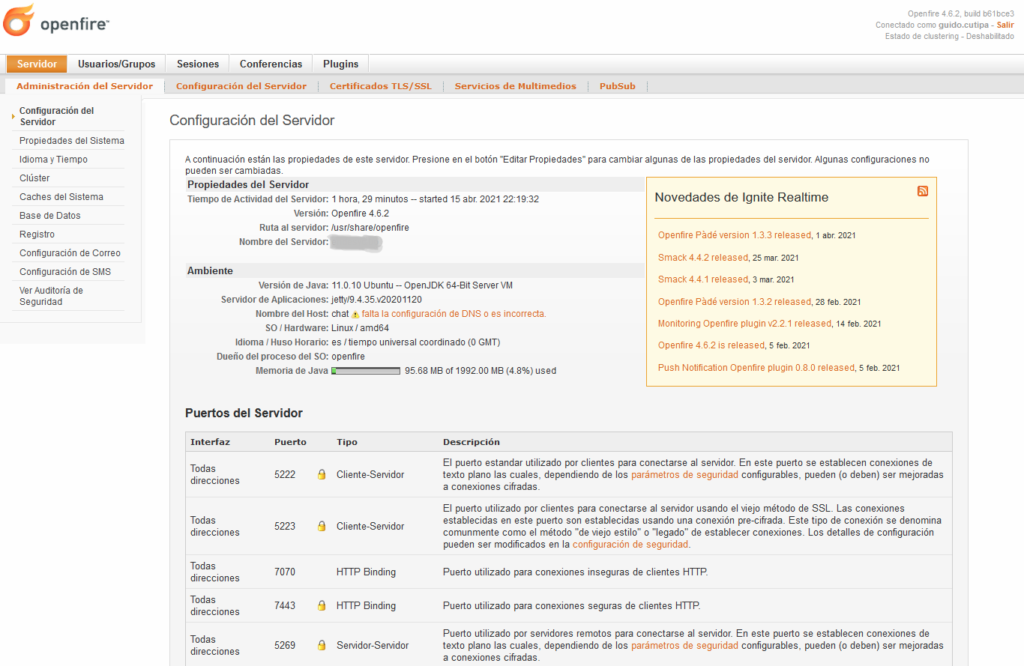Click port number 7070 cell
The width and height of the screenshot is (1024, 666).
pyautogui.click(x=285, y=572)
